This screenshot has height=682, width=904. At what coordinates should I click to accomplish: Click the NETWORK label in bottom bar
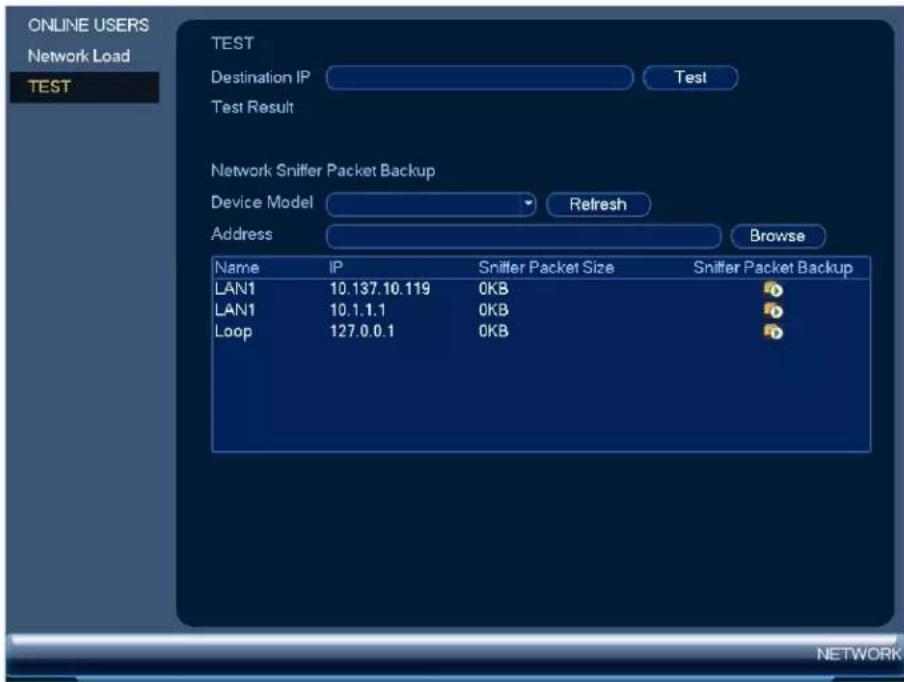pos(858,654)
